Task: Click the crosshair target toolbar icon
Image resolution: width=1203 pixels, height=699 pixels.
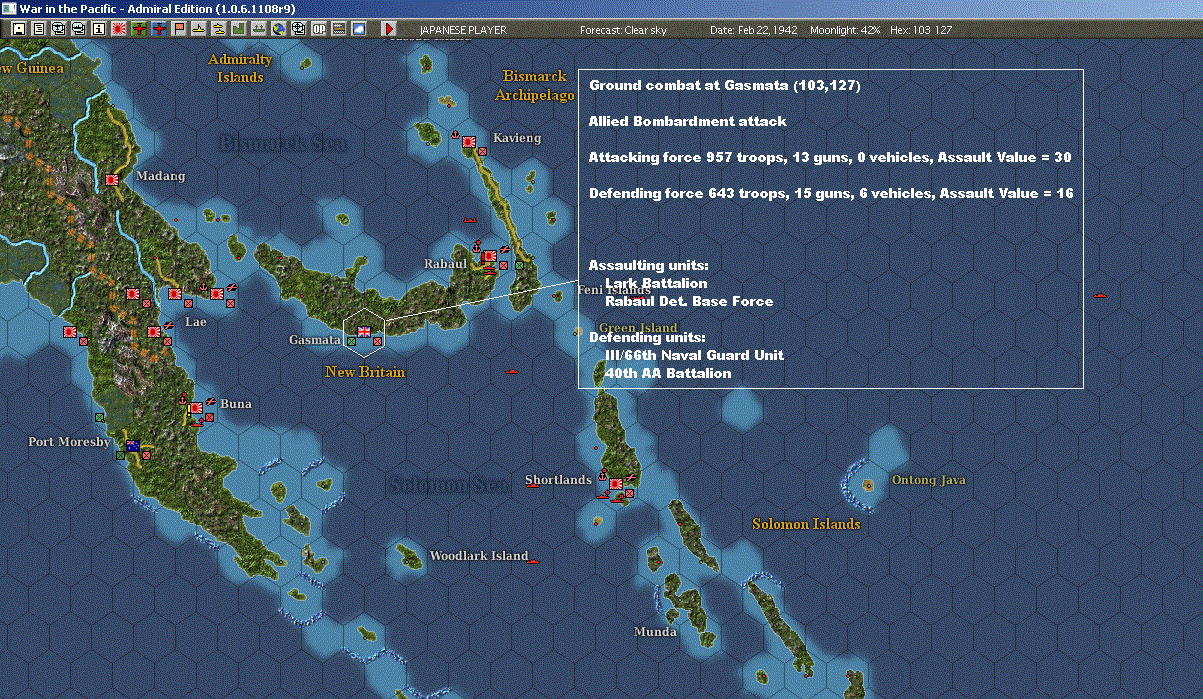Action: point(298,29)
